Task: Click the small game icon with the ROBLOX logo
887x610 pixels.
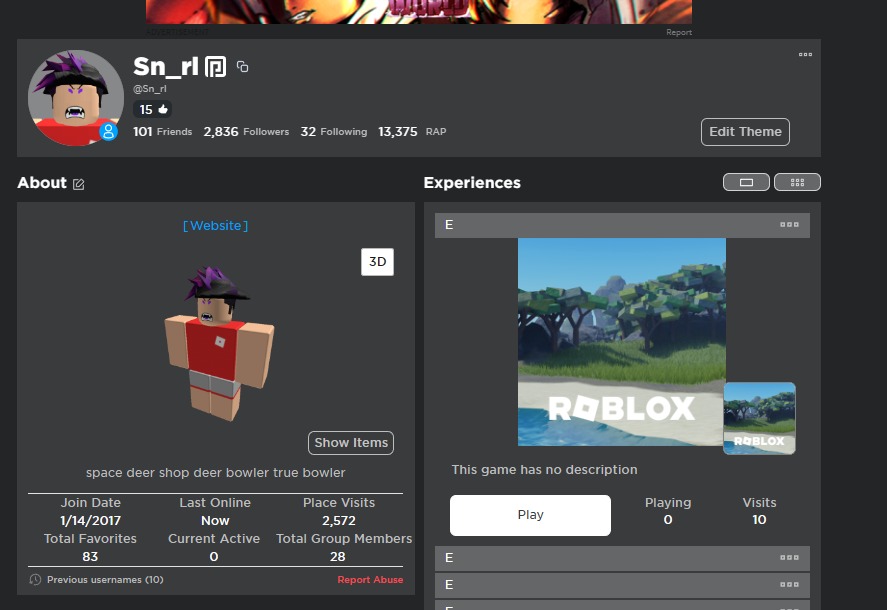Action: pyautogui.click(x=759, y=418)
